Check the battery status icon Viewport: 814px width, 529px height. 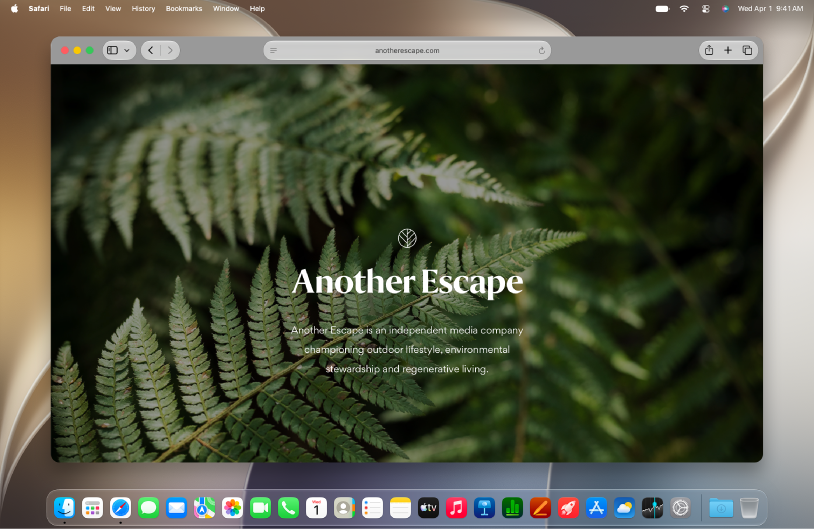662,8
